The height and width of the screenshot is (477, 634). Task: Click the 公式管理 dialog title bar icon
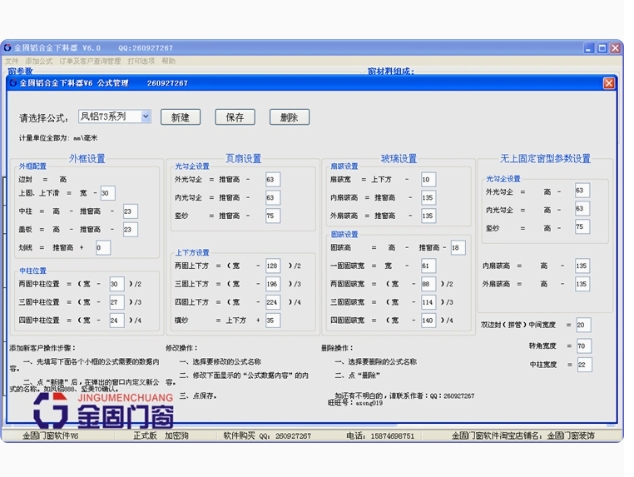13,83
